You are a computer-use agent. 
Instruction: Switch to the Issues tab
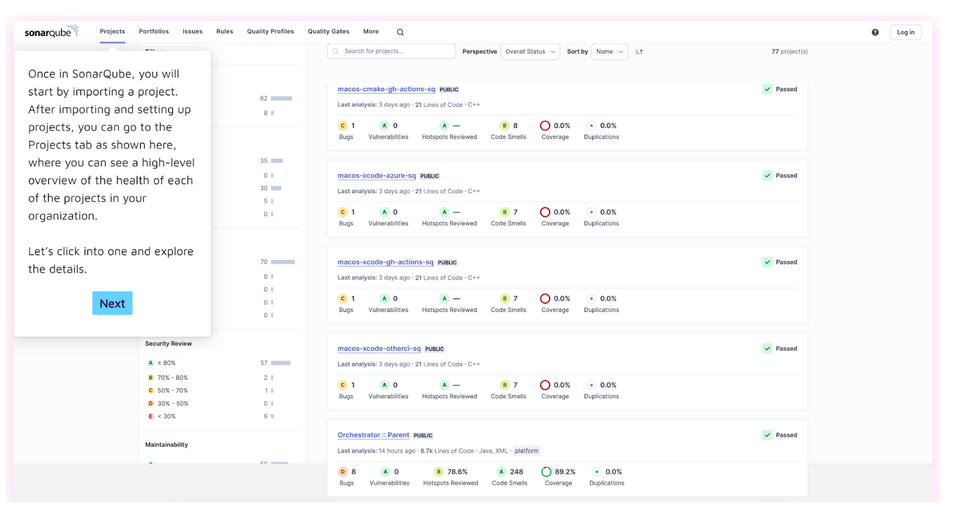pos(192,32)
